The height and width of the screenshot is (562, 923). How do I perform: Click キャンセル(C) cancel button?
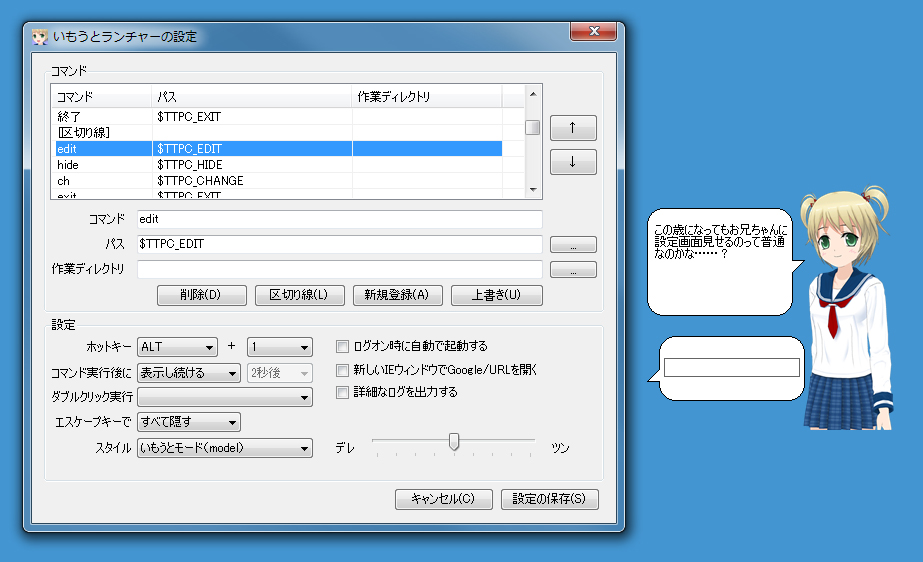click(x=443, y=499)
